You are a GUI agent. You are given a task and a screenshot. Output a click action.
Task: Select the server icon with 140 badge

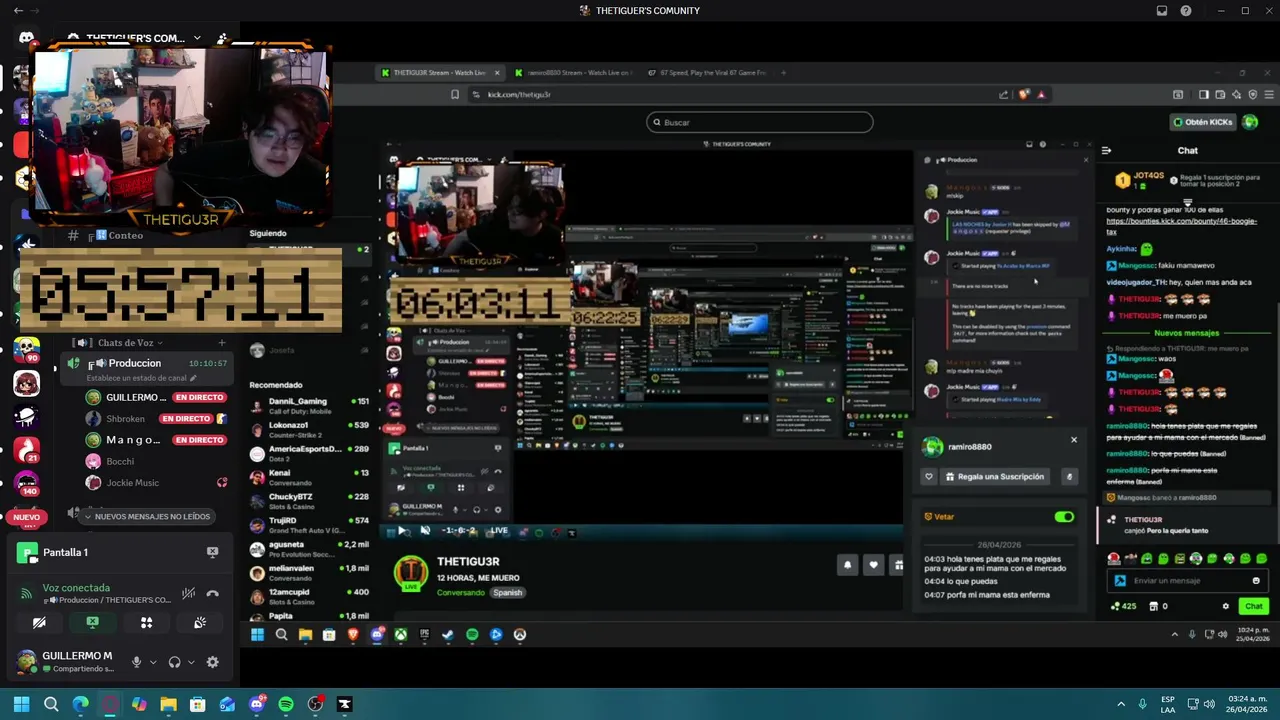26,484
